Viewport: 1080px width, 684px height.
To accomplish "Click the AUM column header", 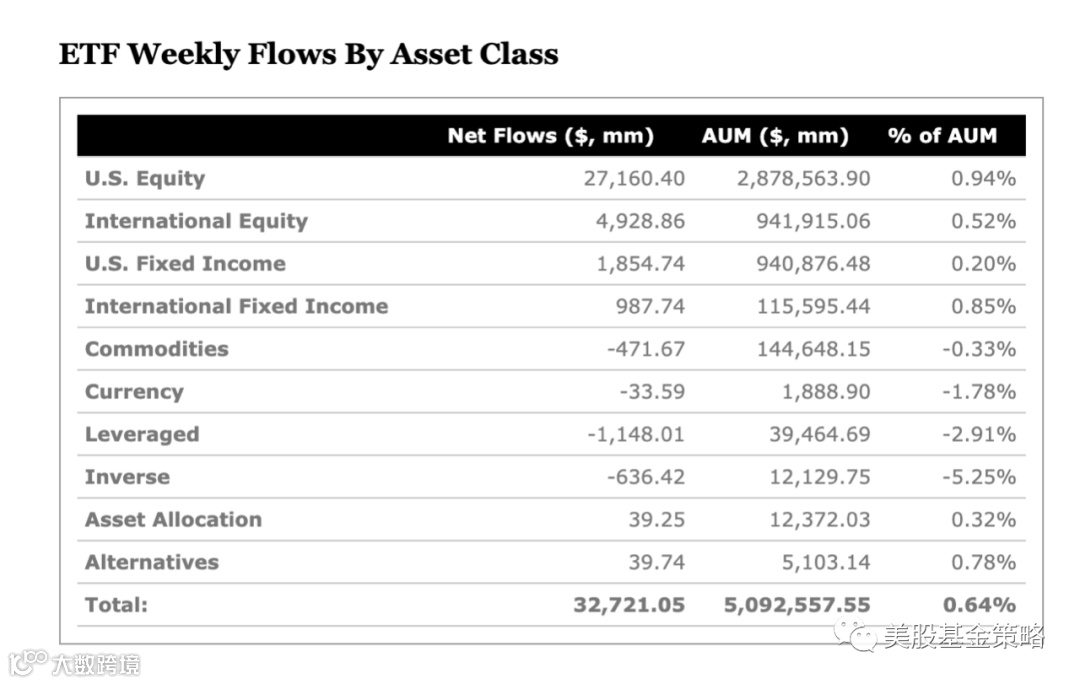I will (x=775, y=136).
